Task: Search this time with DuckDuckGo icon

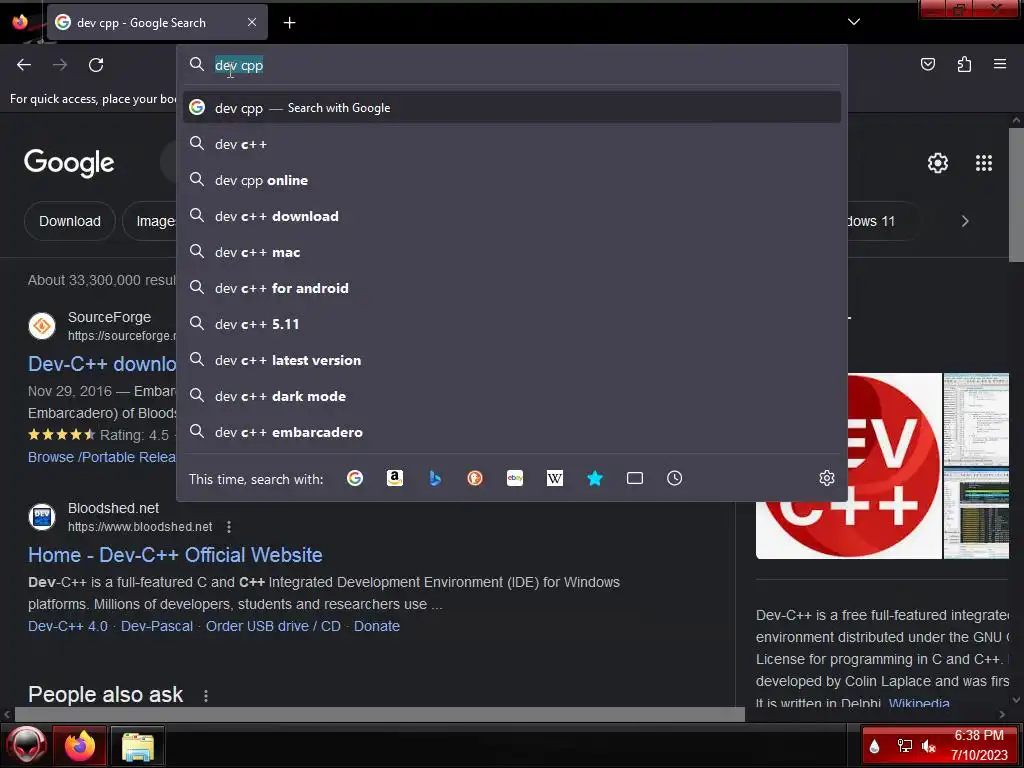Action: point(475,479)
